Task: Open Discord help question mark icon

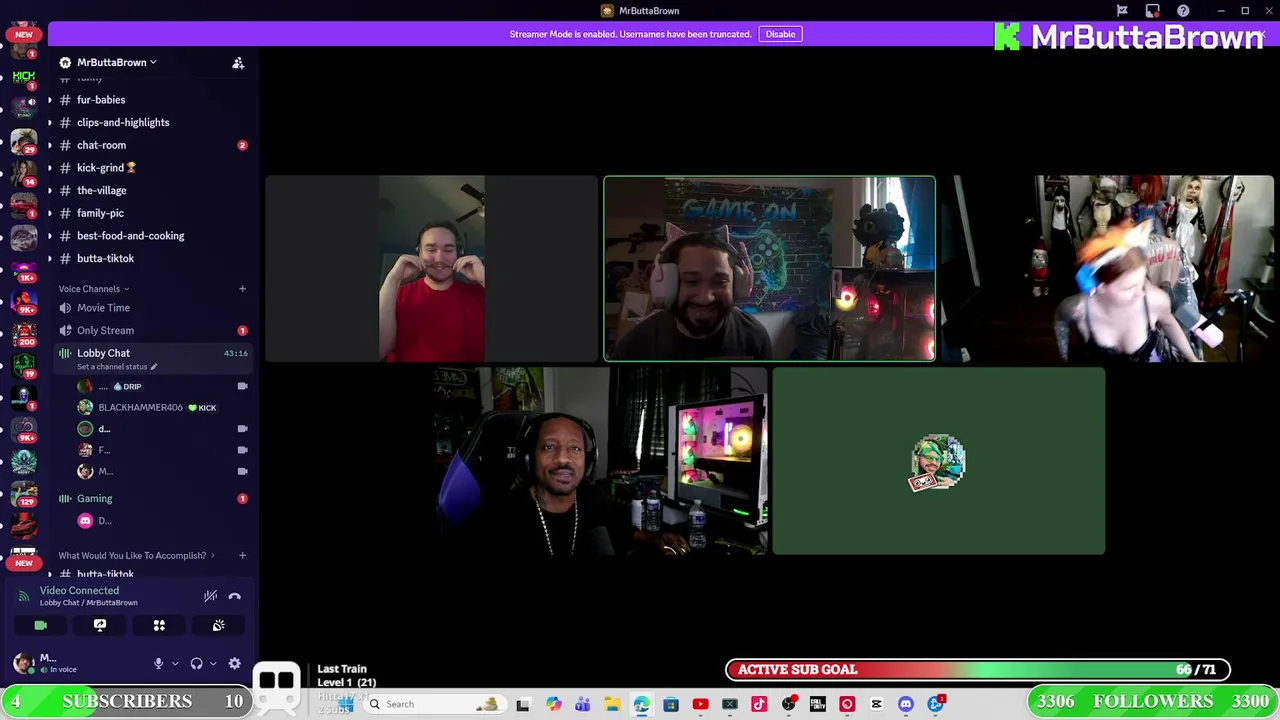Action: pyautogui.click(x=1183, y=11)
